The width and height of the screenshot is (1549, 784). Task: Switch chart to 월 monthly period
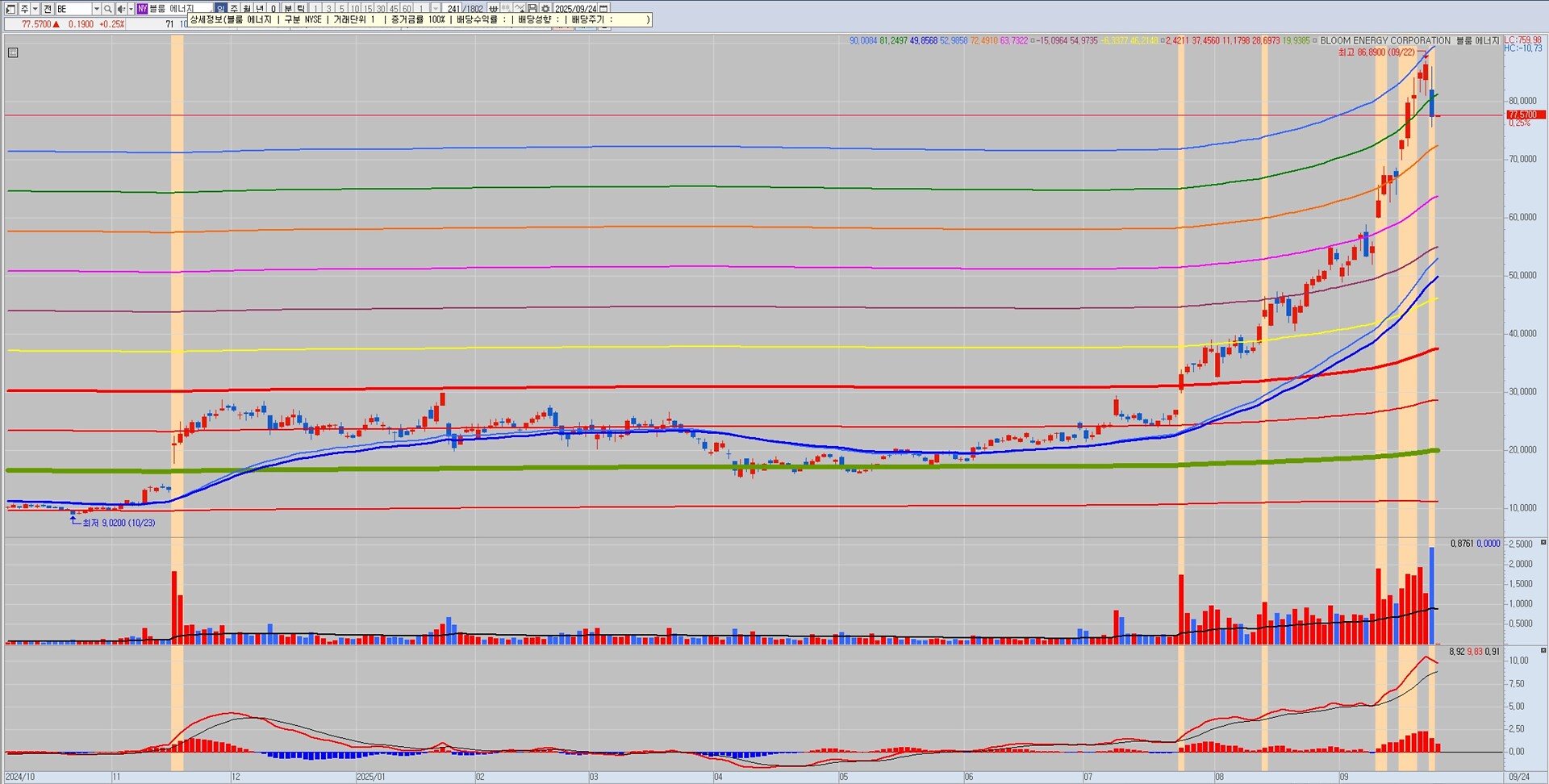tap(247, 9)
